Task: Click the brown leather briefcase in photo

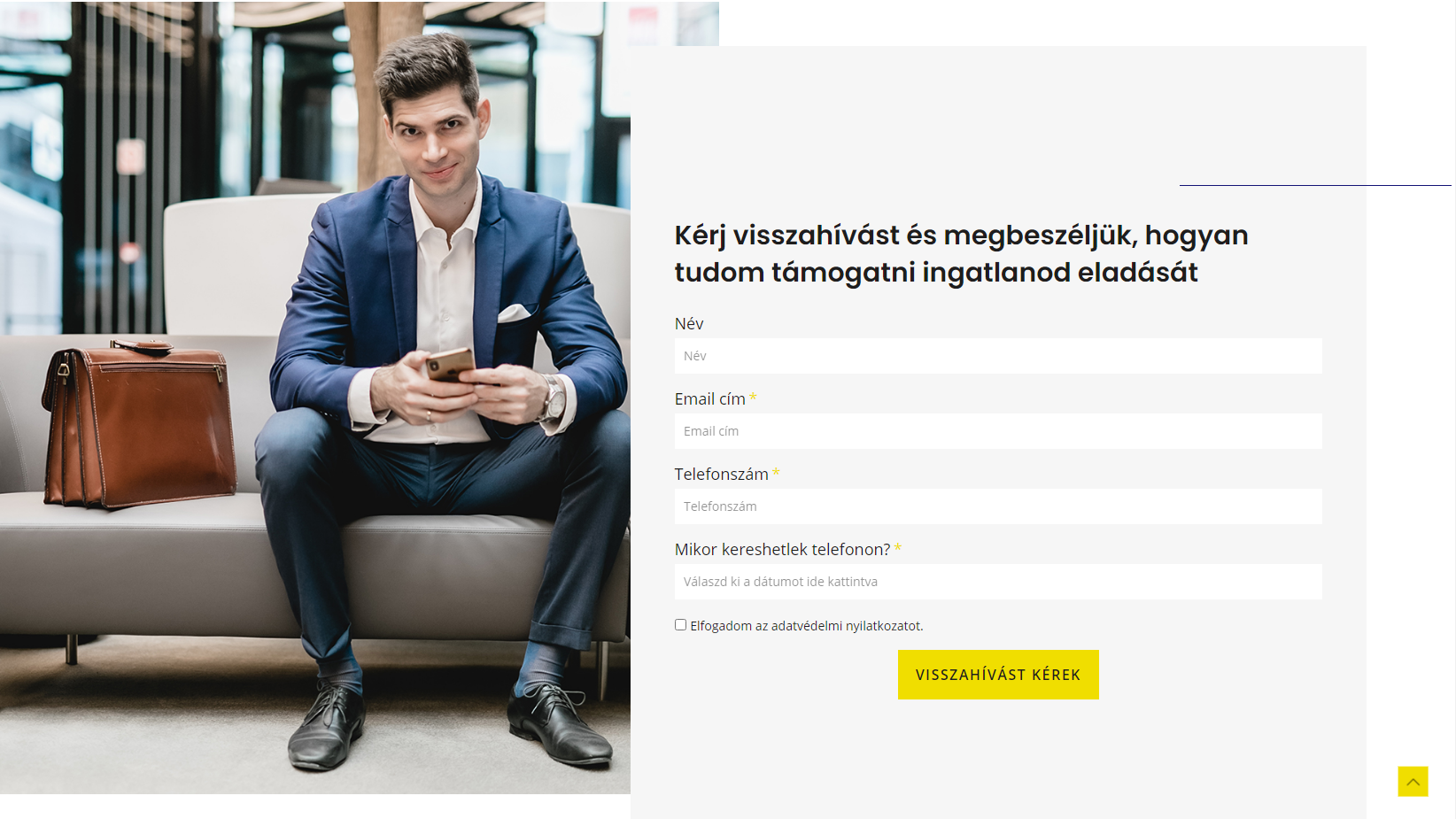Action: [139, 426]
